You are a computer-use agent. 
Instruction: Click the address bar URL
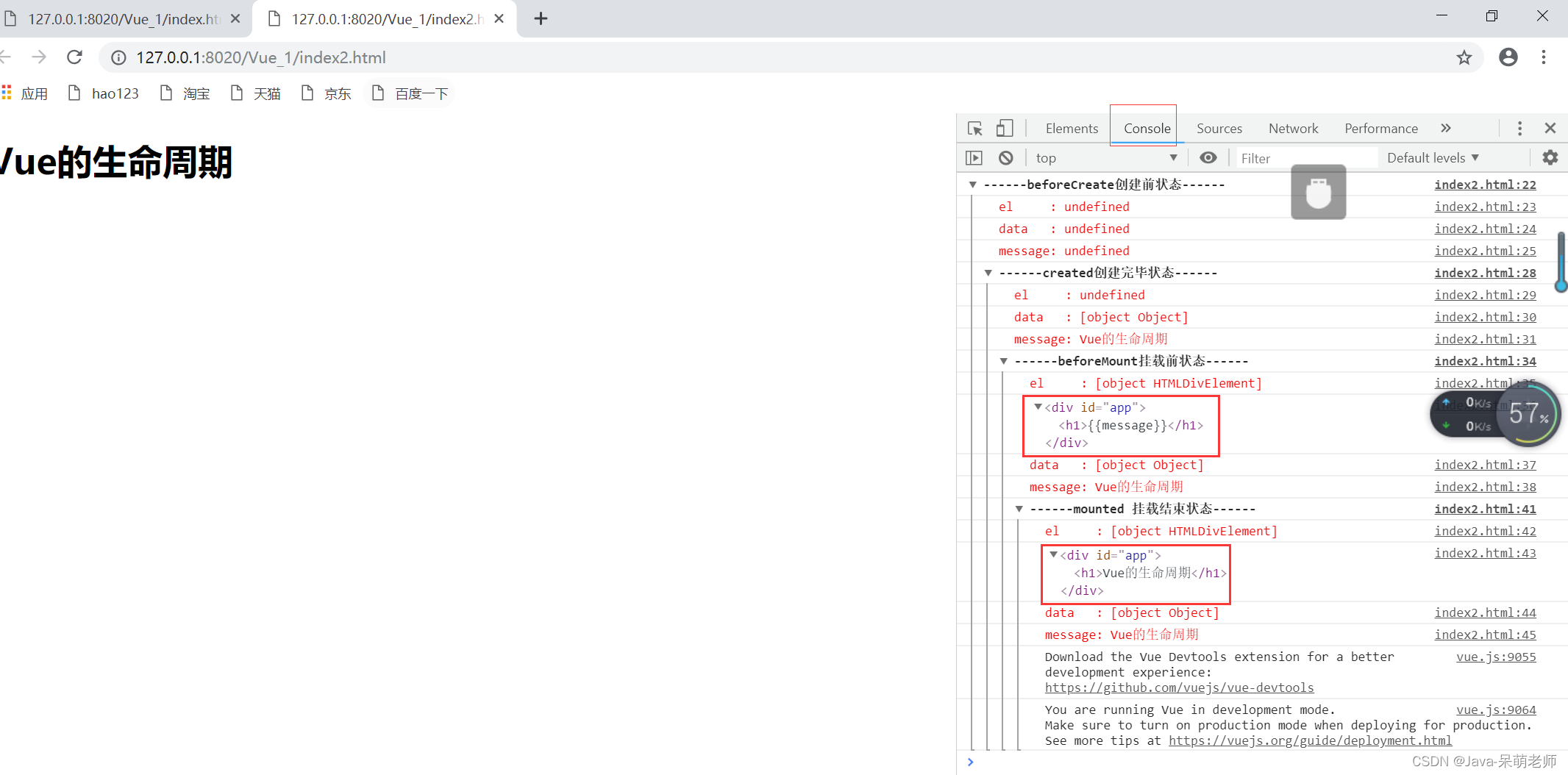click(x=261, y=57)
